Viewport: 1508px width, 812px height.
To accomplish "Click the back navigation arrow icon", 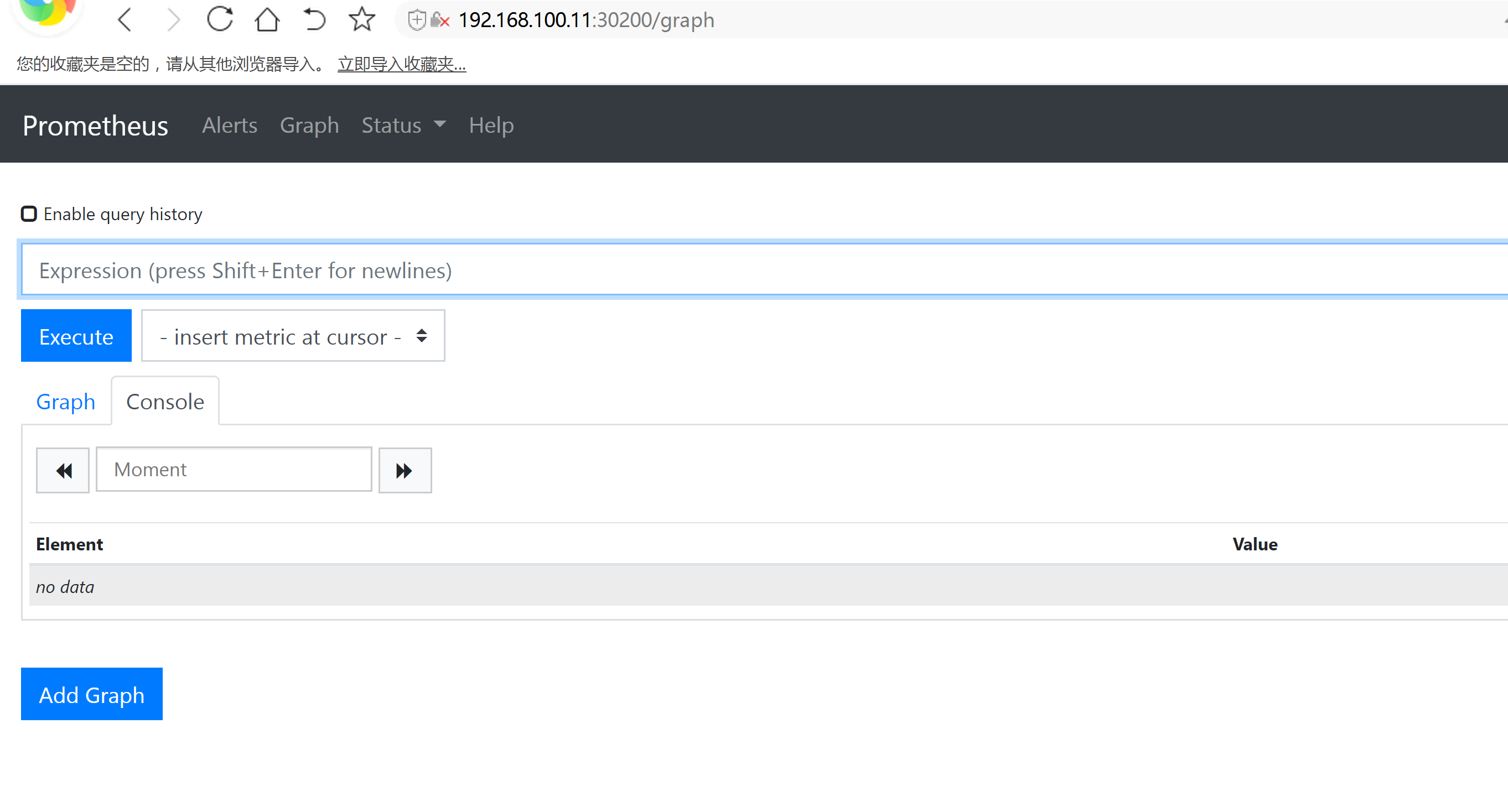I will pyautogui.click(x=125, y=19).
